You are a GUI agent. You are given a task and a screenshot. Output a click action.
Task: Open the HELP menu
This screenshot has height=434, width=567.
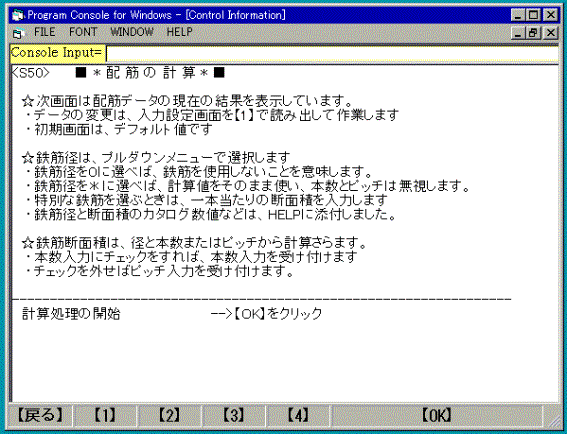point(179,32)
